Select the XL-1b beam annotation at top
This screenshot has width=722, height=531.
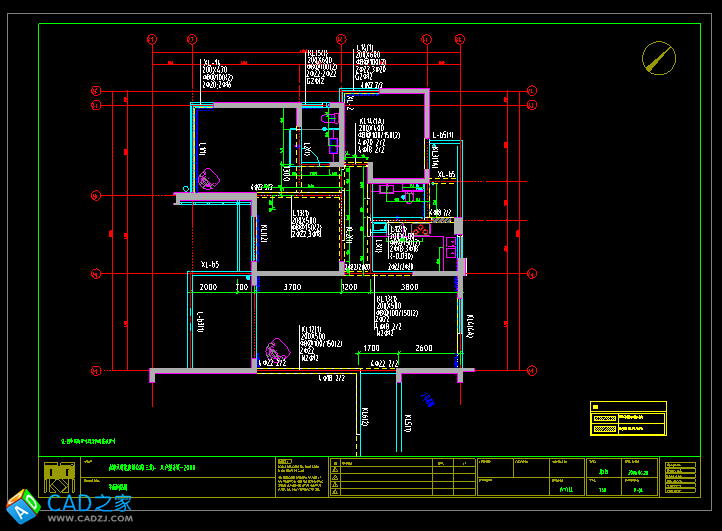(211, 62)
